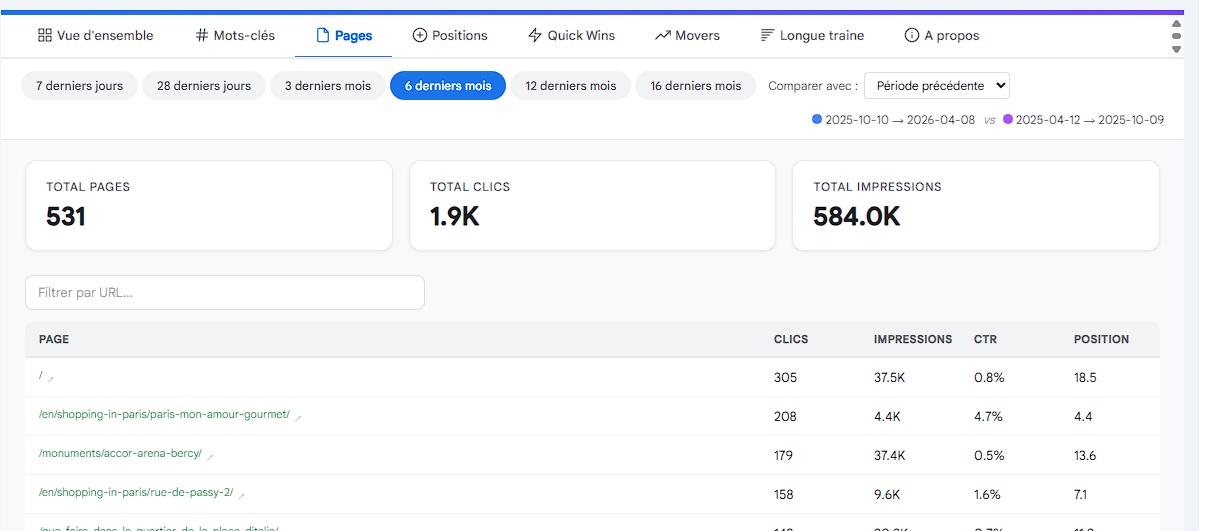Select the 12 derniers mois period

pos(571,86)
